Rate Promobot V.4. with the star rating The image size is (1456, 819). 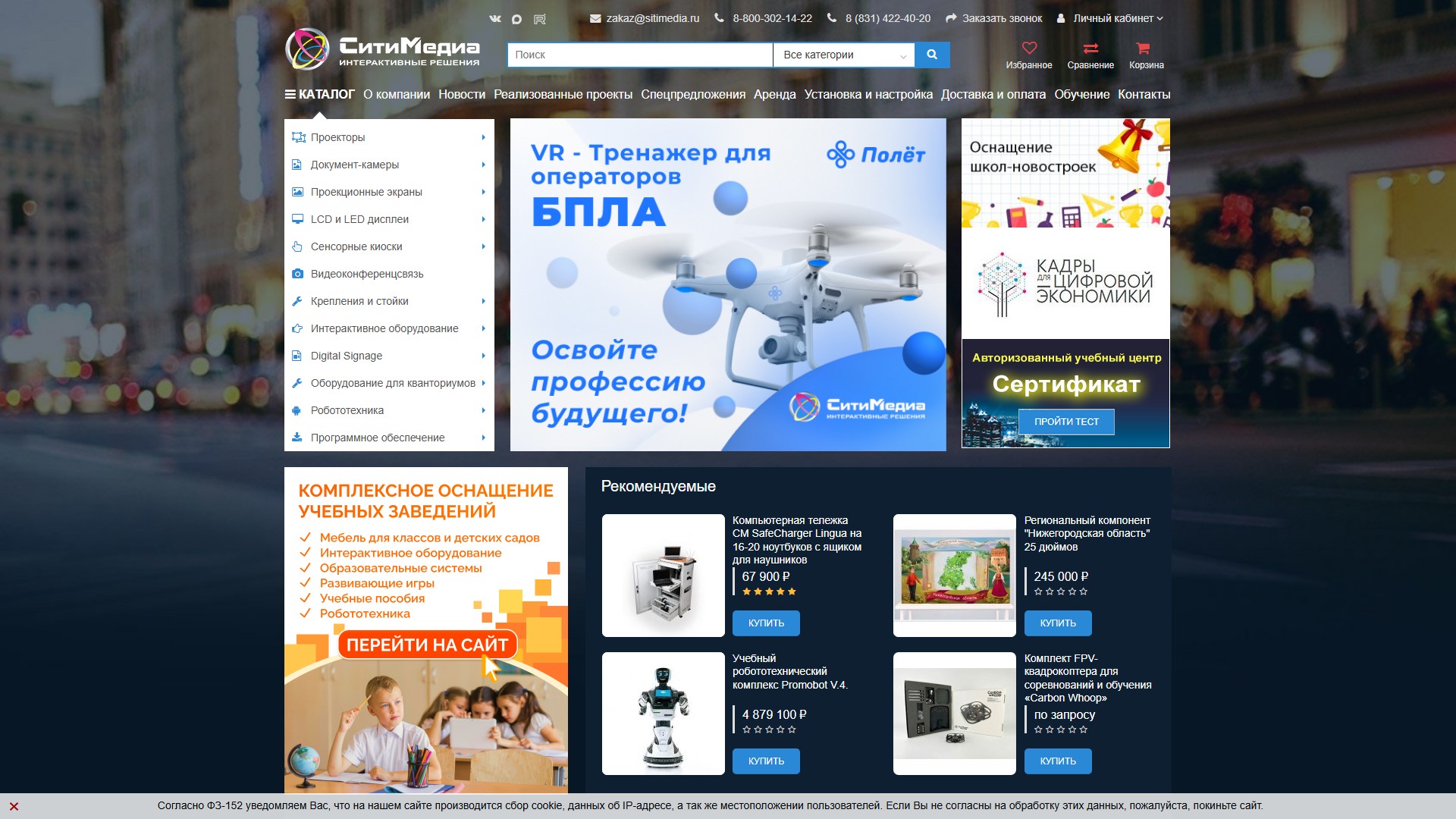pyautogui.click(x=769, y=730)
